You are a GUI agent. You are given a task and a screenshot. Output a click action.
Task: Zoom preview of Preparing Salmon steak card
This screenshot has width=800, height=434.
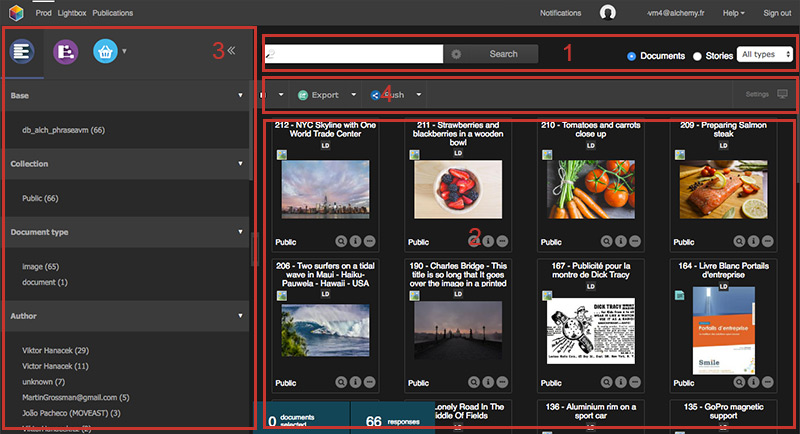click(739, 241)
